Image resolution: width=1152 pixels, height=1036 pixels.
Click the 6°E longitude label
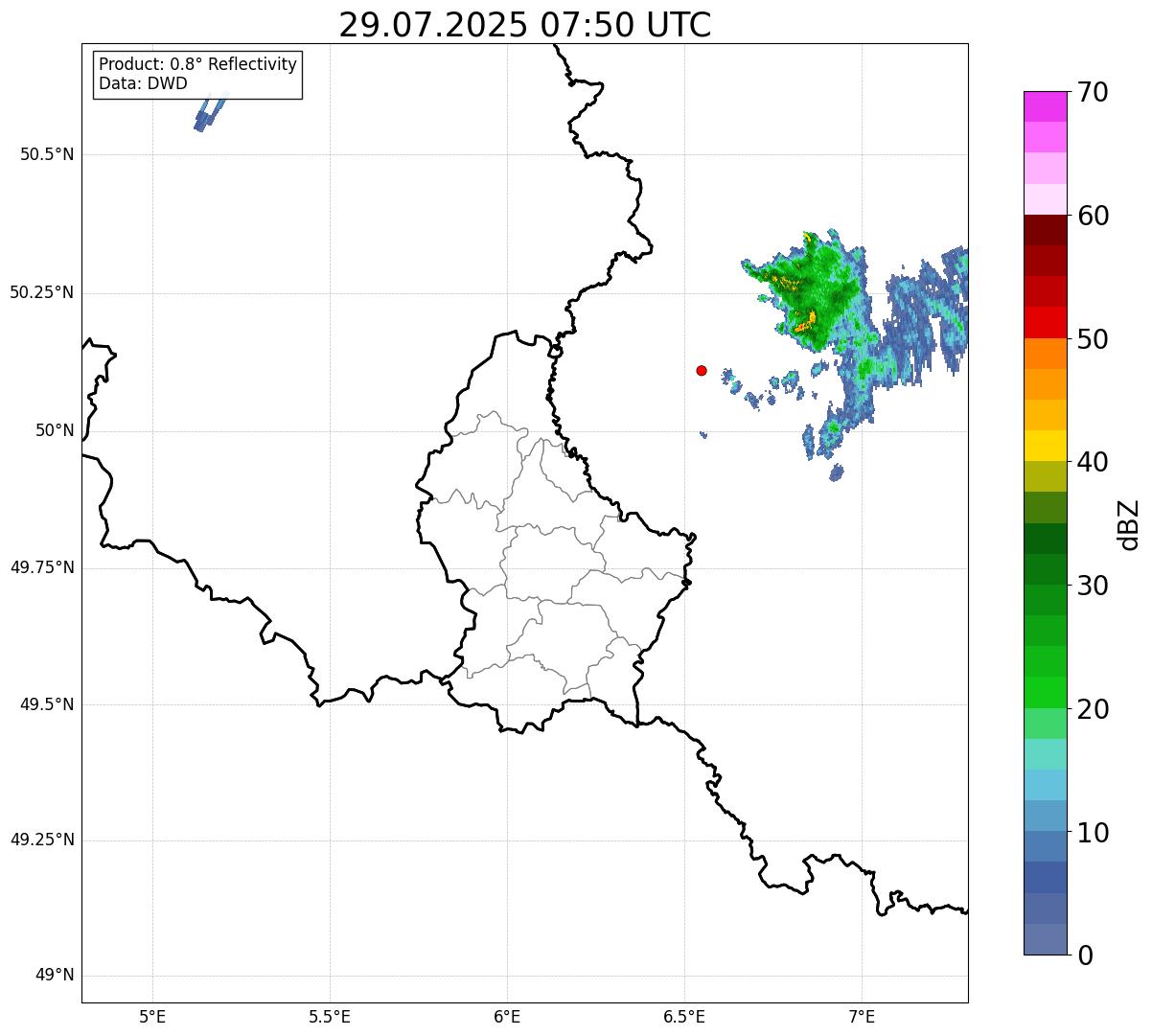pos(507,1017)
